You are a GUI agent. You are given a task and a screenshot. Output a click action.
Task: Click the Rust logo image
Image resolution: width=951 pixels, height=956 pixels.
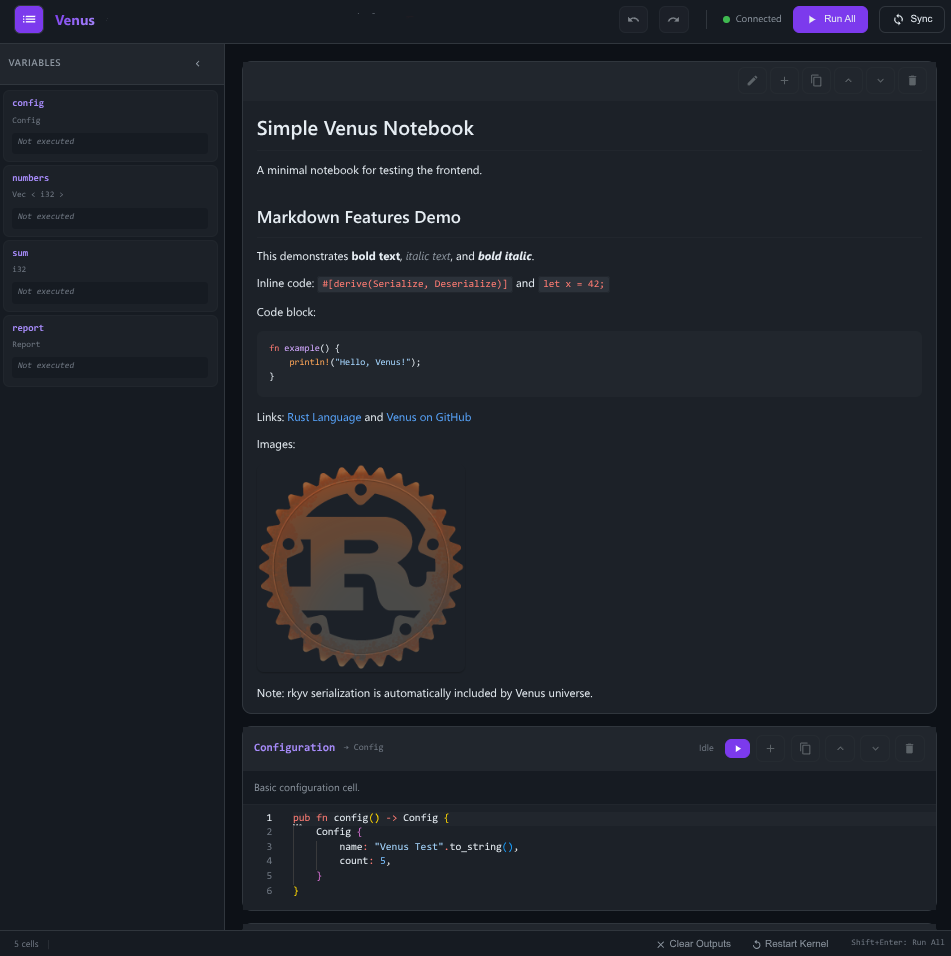pyautogui.click(x=361, y=567)
